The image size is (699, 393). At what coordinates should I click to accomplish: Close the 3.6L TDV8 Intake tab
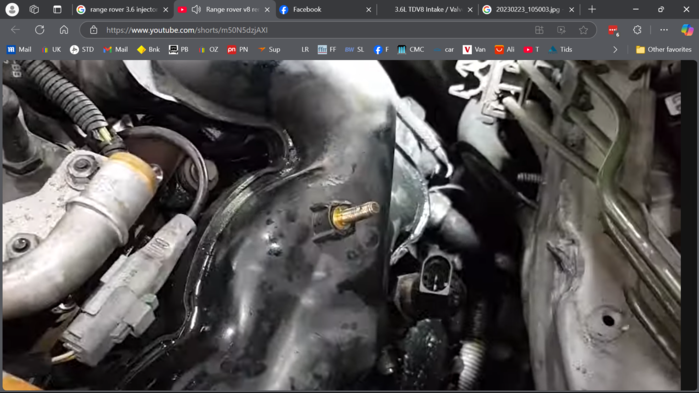pos(470,9)
